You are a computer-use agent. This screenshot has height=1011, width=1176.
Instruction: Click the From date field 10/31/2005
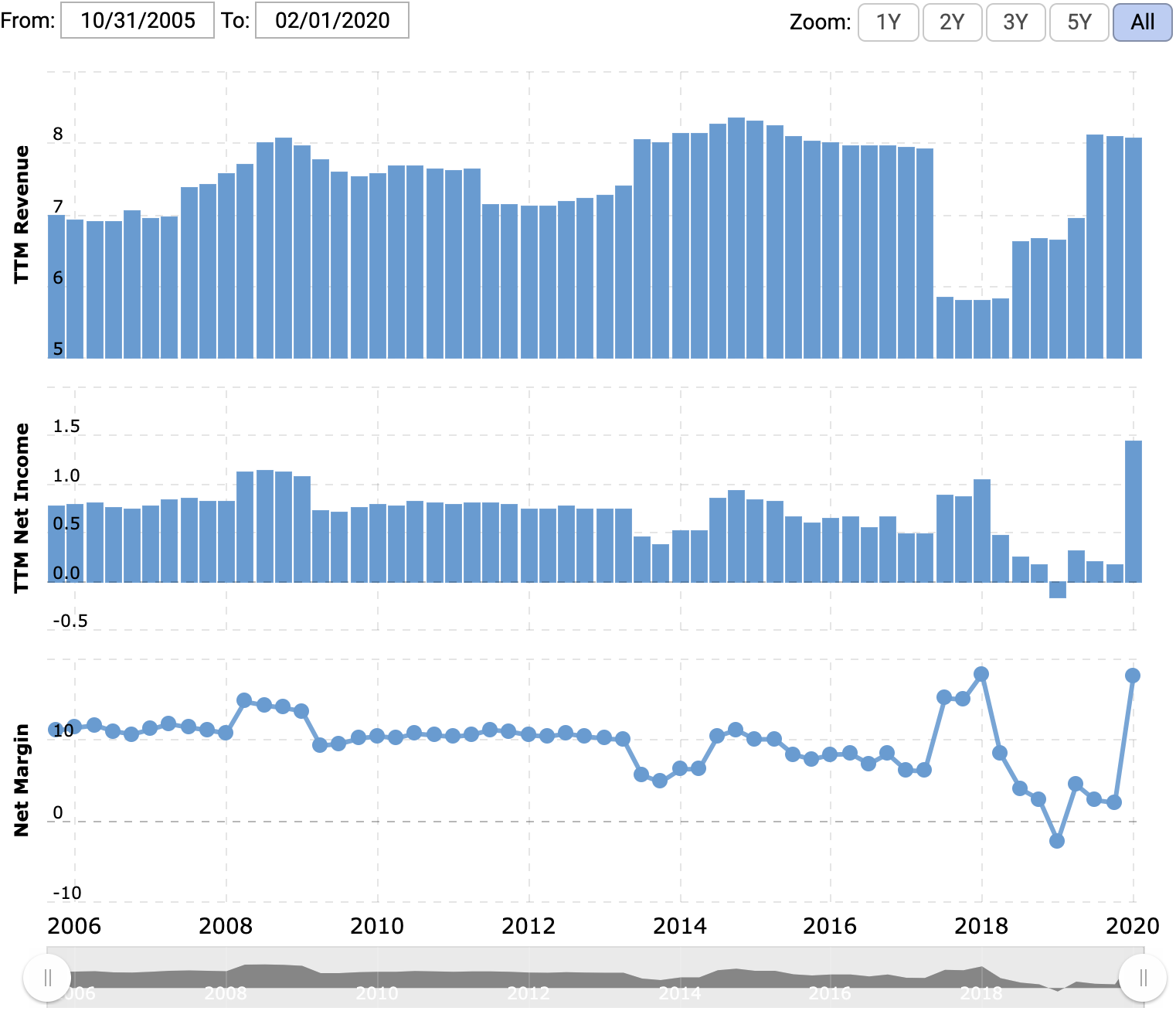coord(138,20)
